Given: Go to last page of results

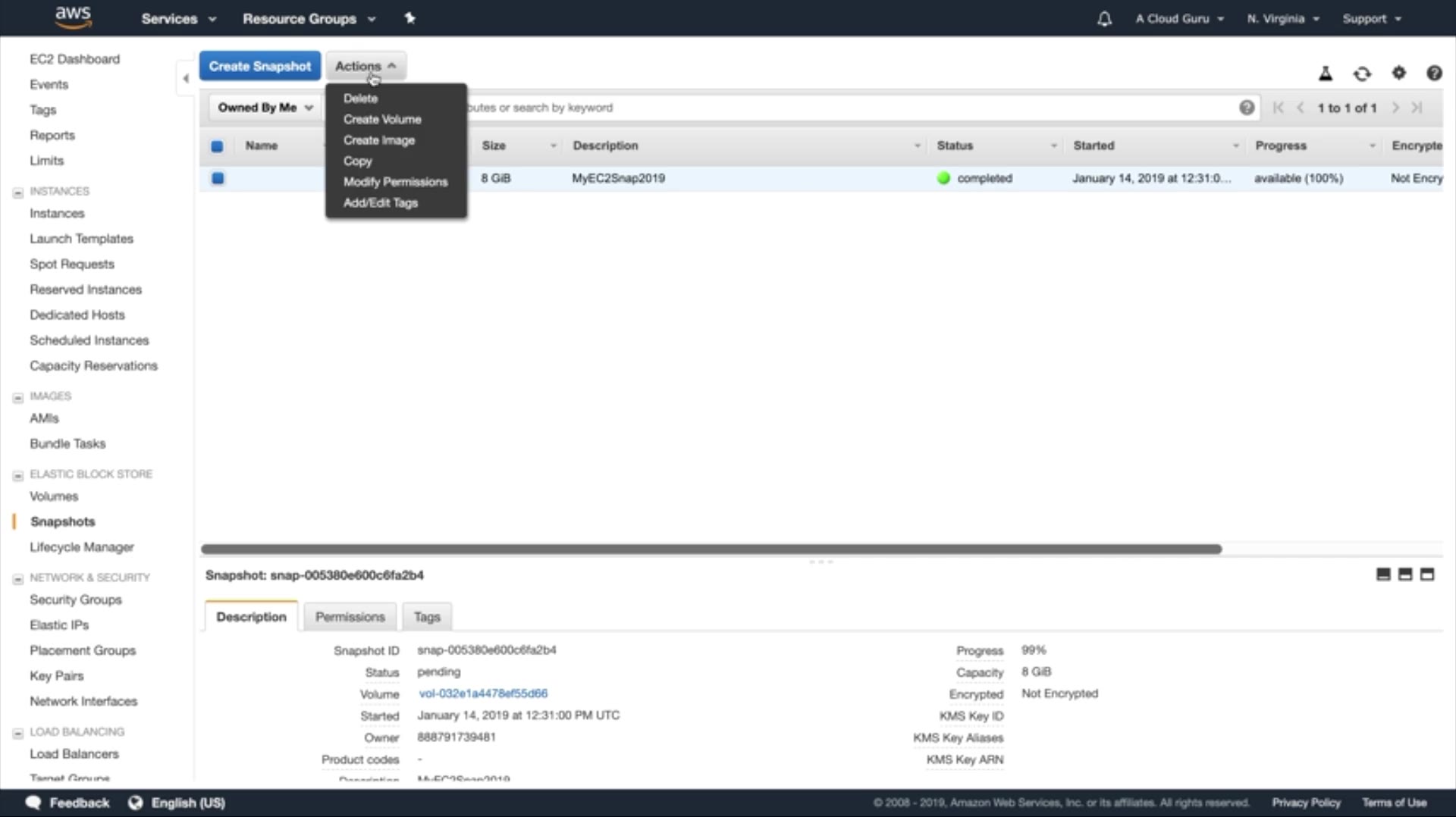Looking at the screenshot, I should [x=1417, y=108].
